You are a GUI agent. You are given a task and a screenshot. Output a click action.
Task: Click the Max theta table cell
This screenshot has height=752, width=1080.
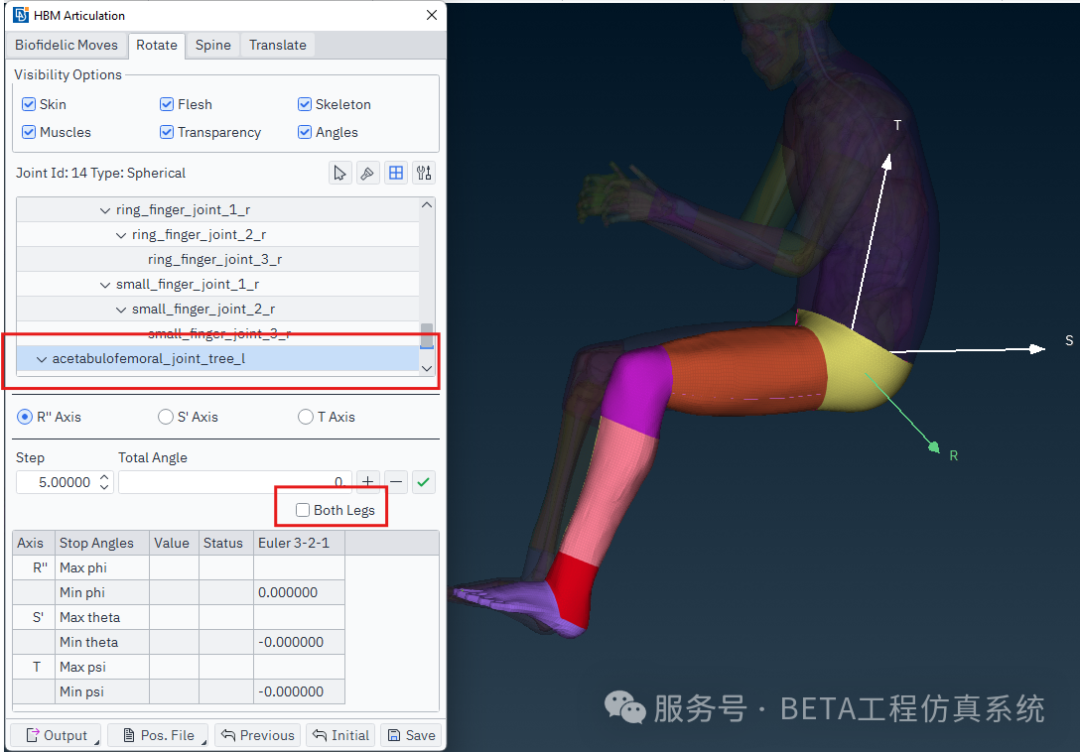tap(103, 617)
